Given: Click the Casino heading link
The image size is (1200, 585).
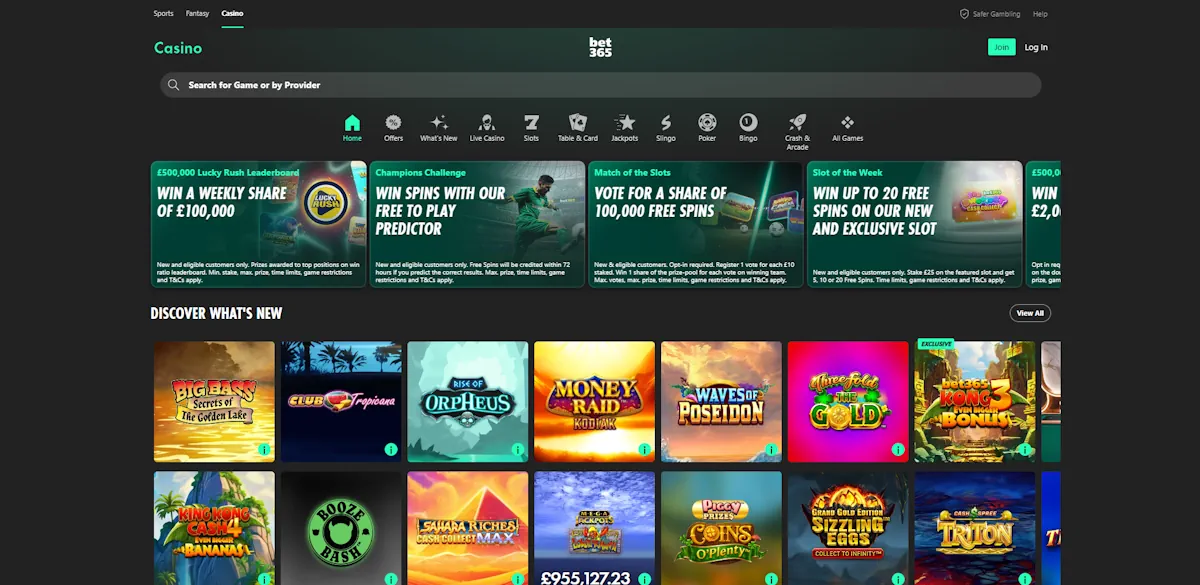Looking at the screenshot, I should (178, 48).
